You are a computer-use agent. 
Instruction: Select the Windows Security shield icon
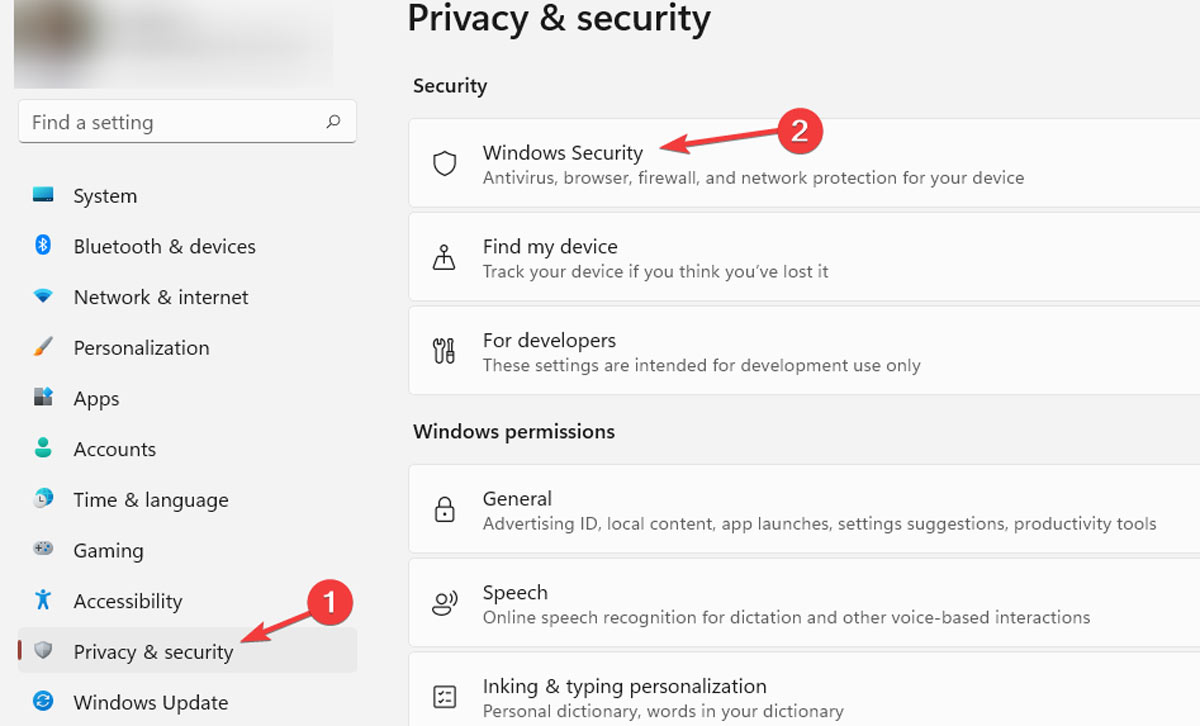click(x=444, y=163)
